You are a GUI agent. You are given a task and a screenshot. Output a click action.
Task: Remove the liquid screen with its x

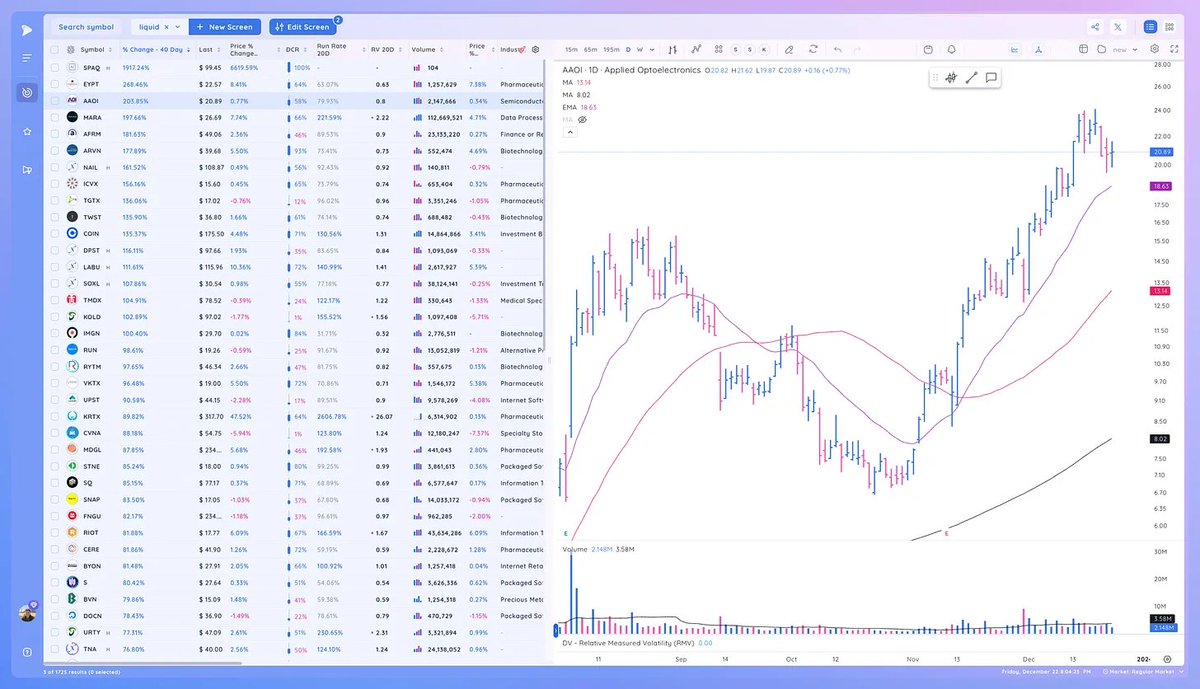[x=166, y=27]
